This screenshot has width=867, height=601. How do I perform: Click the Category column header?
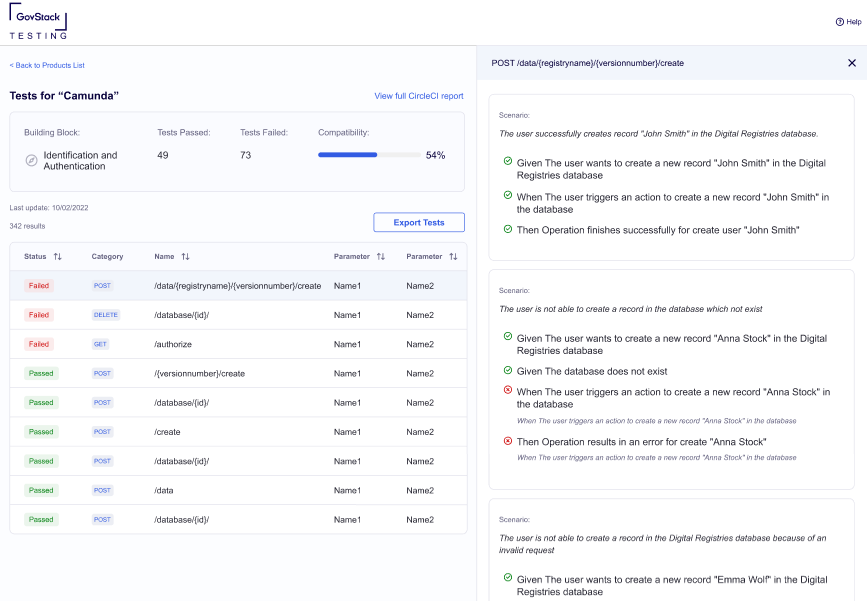click(x=107, y=257)
